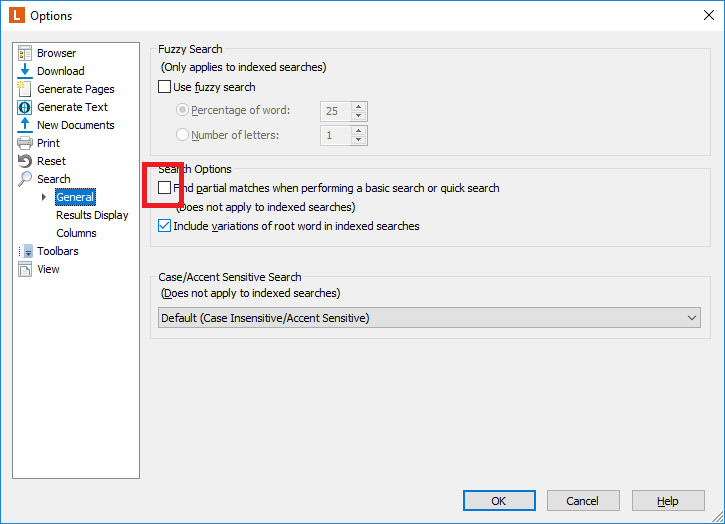The image size is (725, 524).
Task: Choose the Generate Text icon
Action: tap(25, 107)
